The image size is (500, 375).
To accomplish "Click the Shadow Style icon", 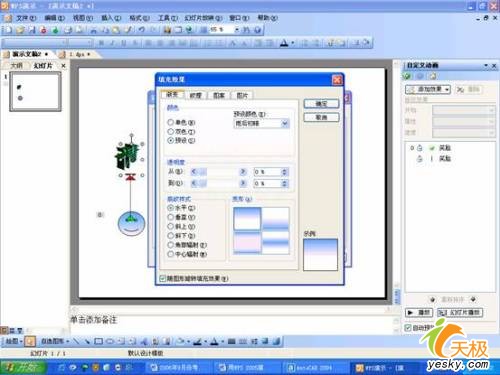I will tap(265, 341).
